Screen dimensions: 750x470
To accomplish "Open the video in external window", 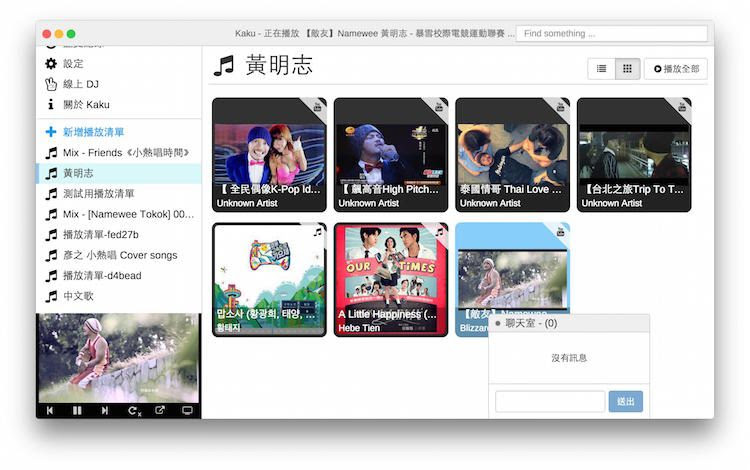I will [160, 410].
